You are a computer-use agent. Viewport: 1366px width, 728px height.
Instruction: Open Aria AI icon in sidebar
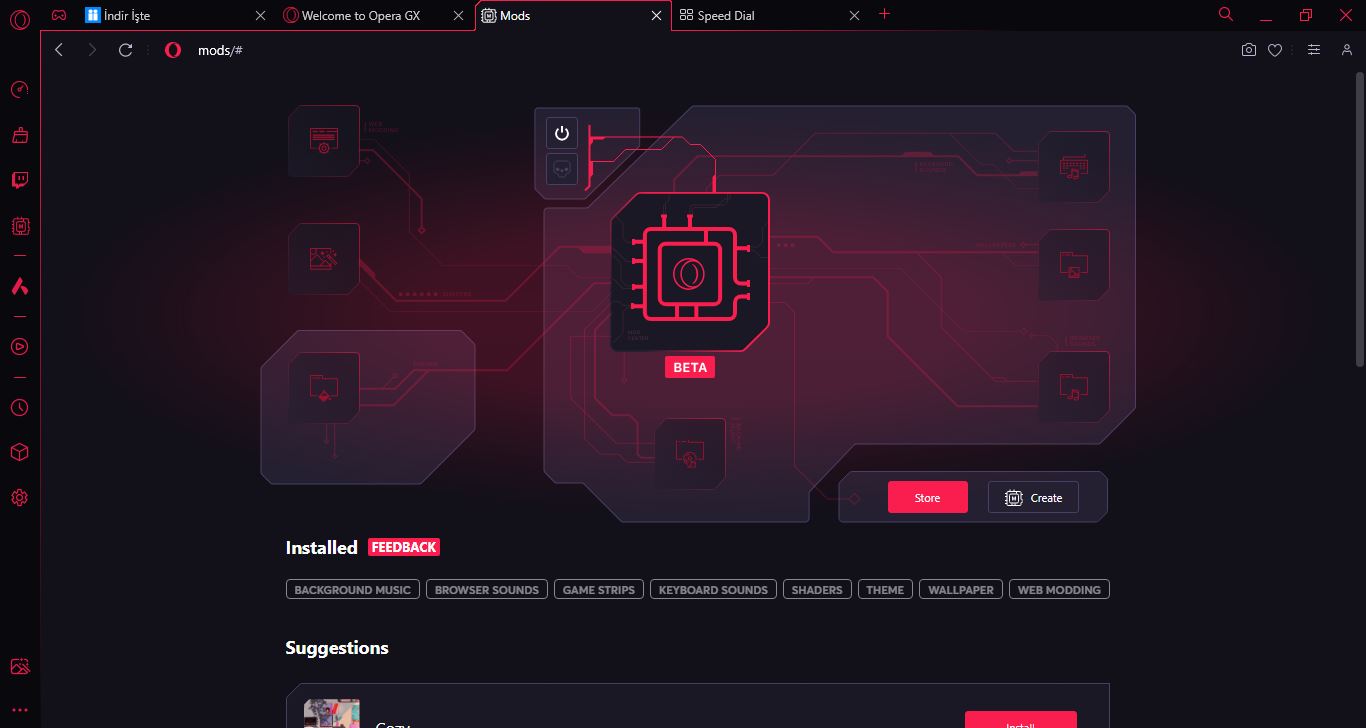19,286
